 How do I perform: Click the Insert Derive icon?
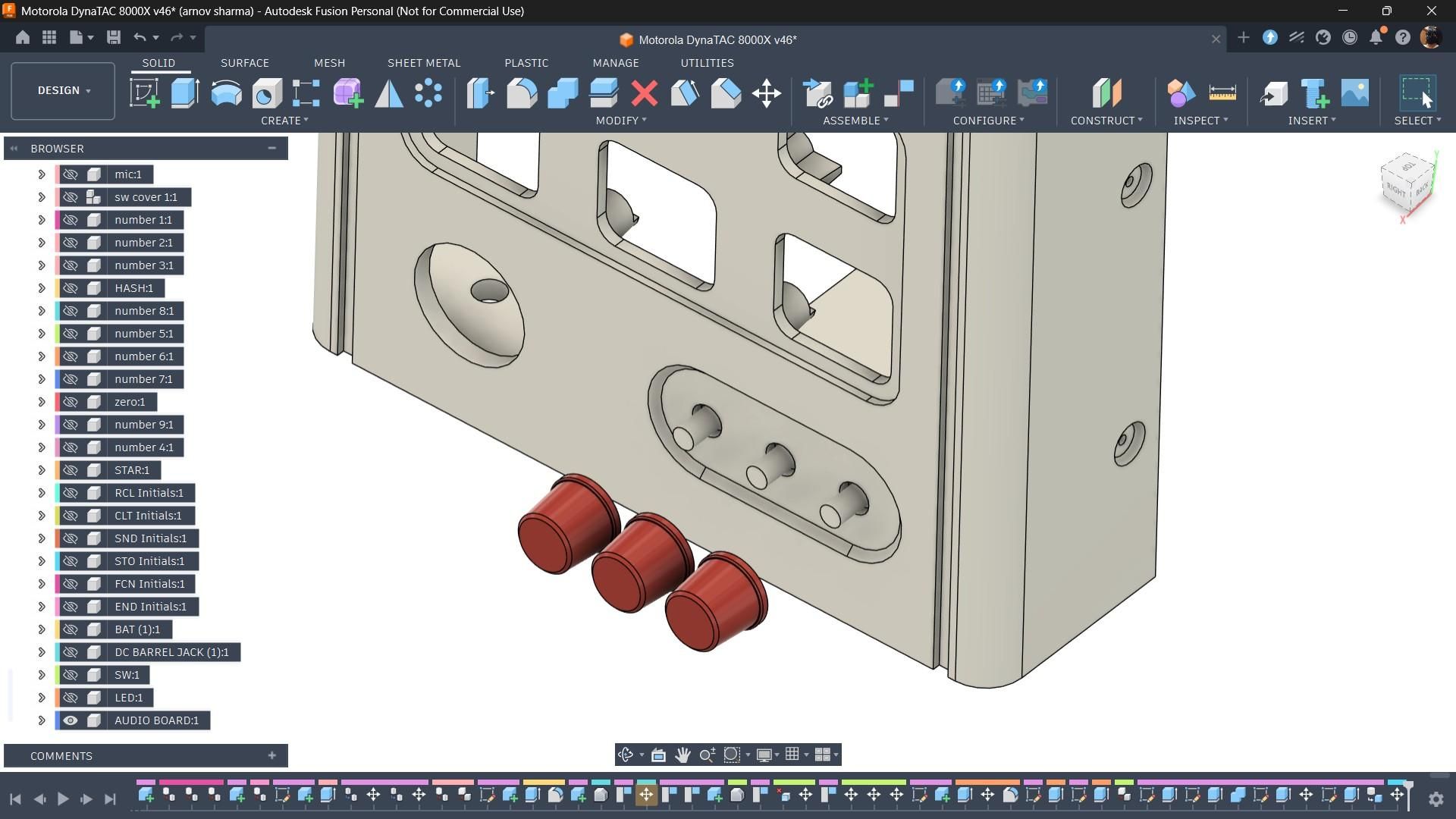pyautogui.click(x=1274, y=93)
